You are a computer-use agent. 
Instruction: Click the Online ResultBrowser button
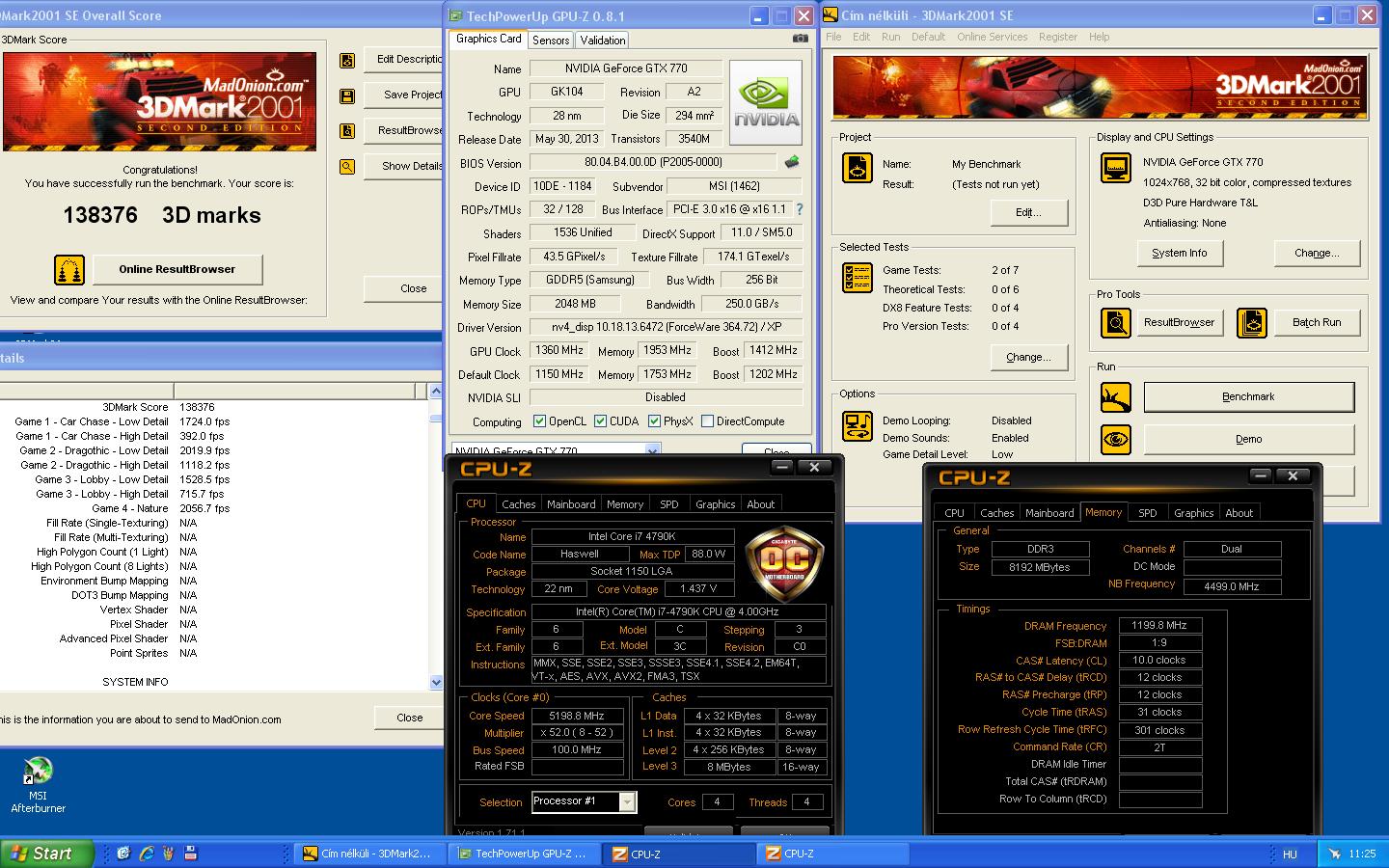coord(177,269)
